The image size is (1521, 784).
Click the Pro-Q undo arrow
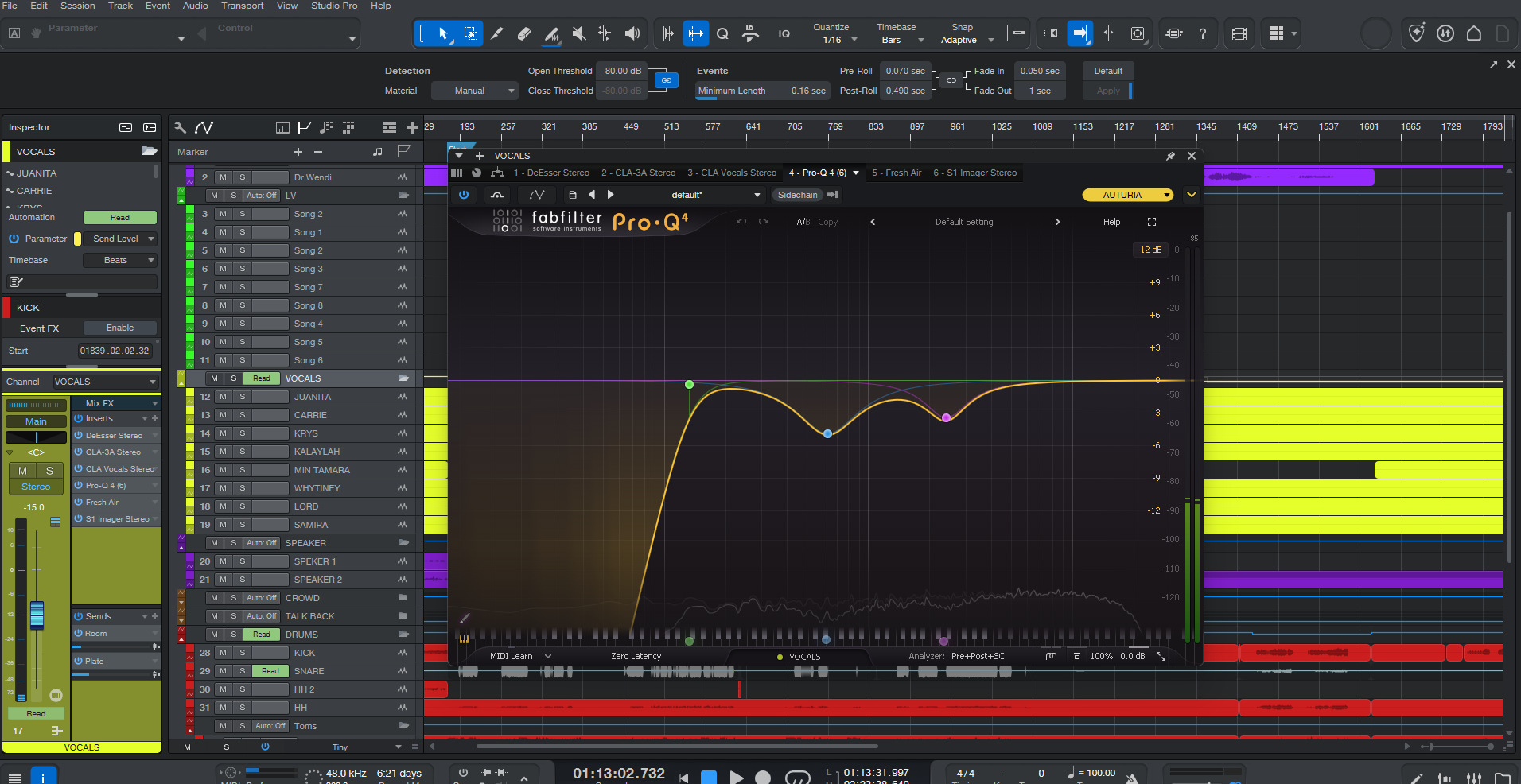point(741,222)
